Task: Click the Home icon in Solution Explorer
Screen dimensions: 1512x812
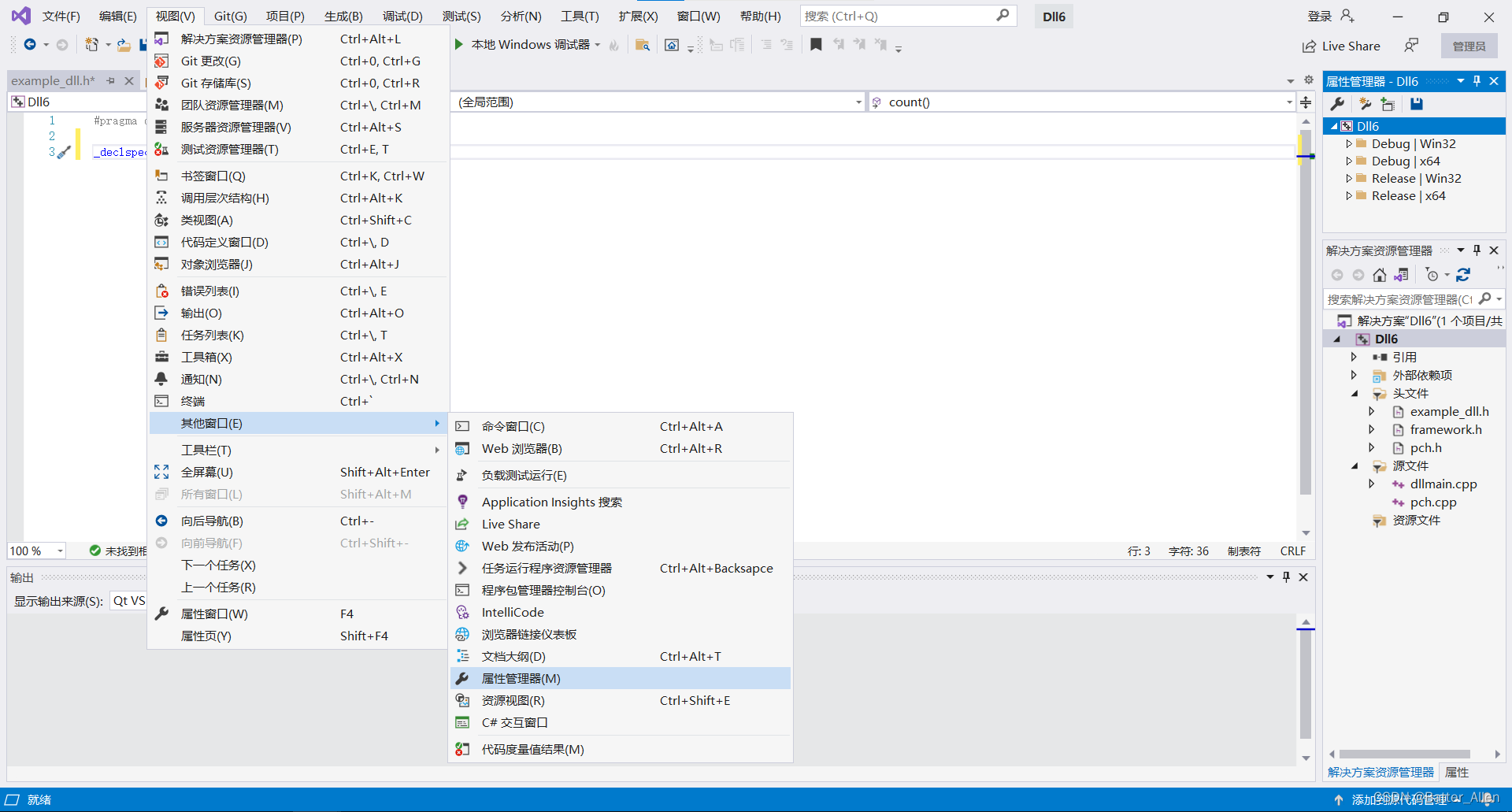Action: coord(1380,275)
